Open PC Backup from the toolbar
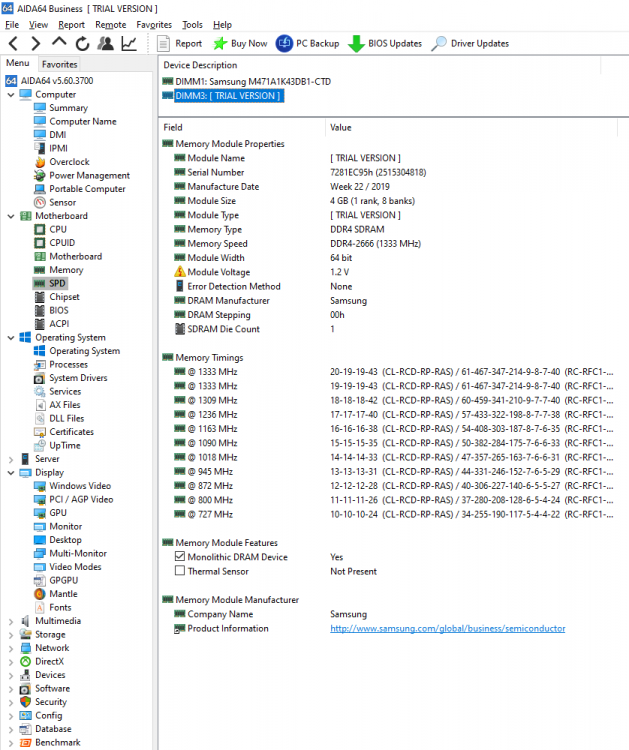Image resolution: width=629 pixels, height=750 pixels. [x=307, y=44]
